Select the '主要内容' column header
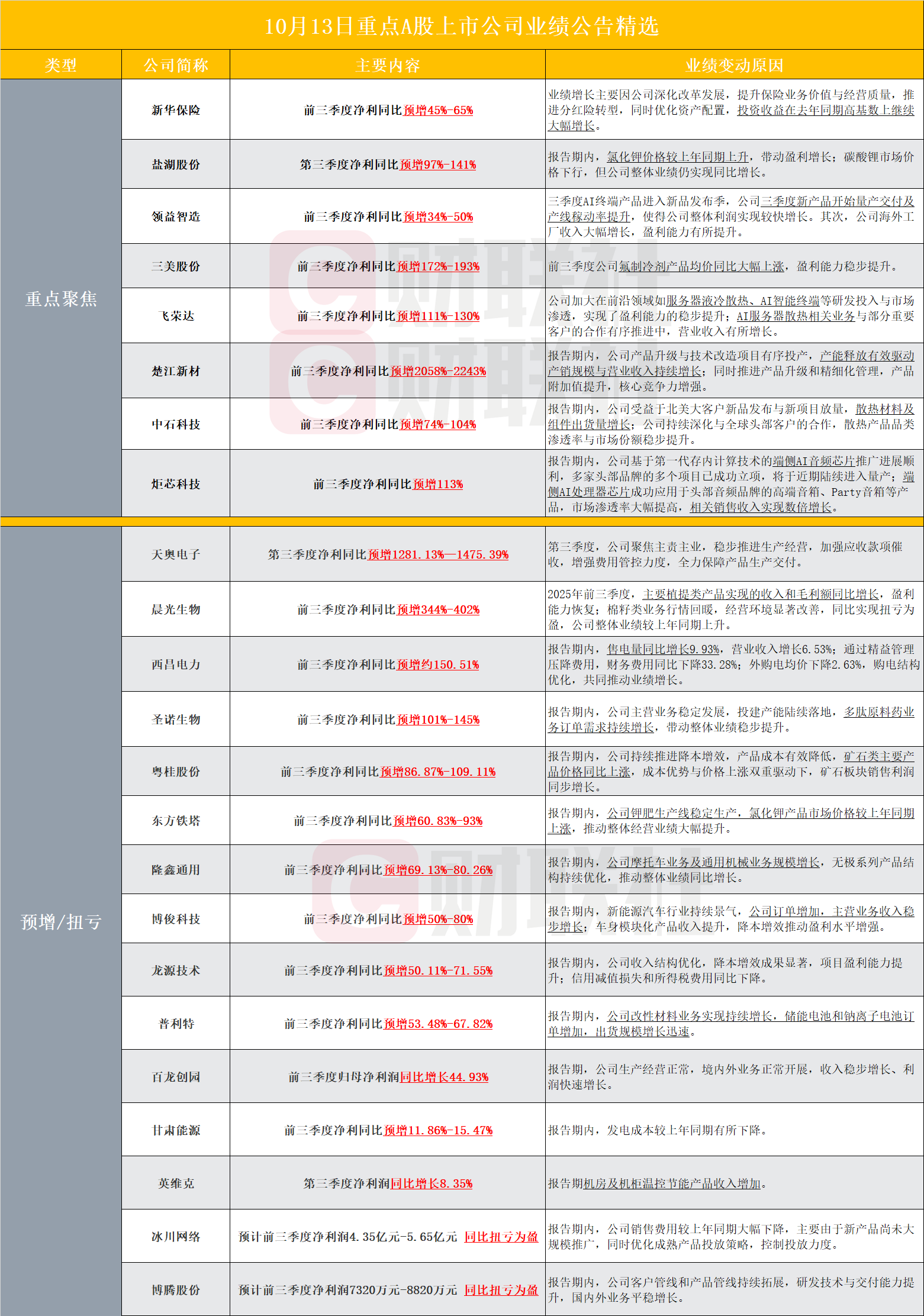924x1316 pixels. click(x=388, y=65)
